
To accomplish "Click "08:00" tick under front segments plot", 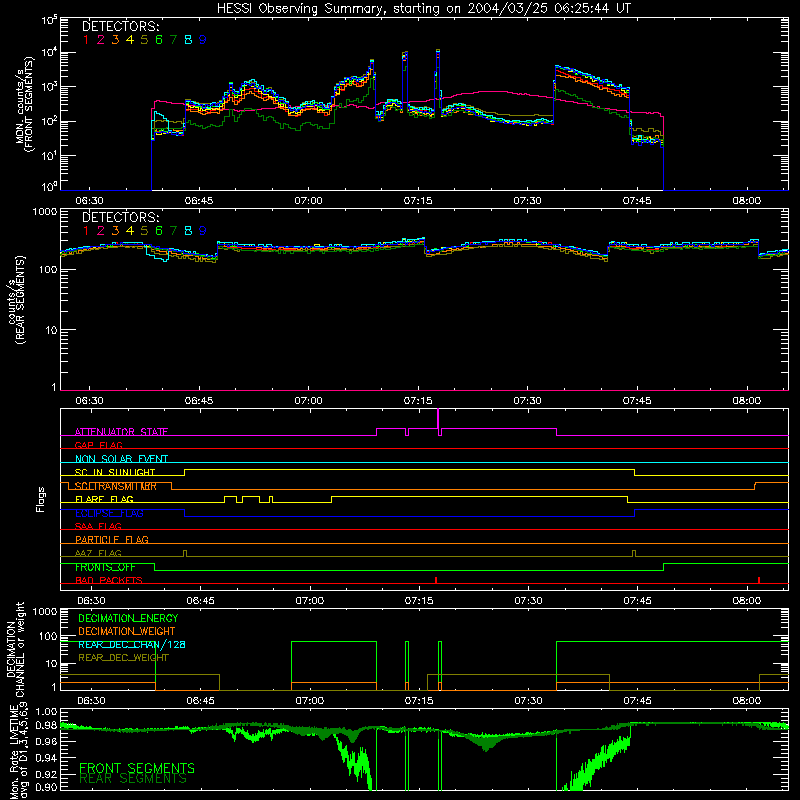I will point(746,201).
